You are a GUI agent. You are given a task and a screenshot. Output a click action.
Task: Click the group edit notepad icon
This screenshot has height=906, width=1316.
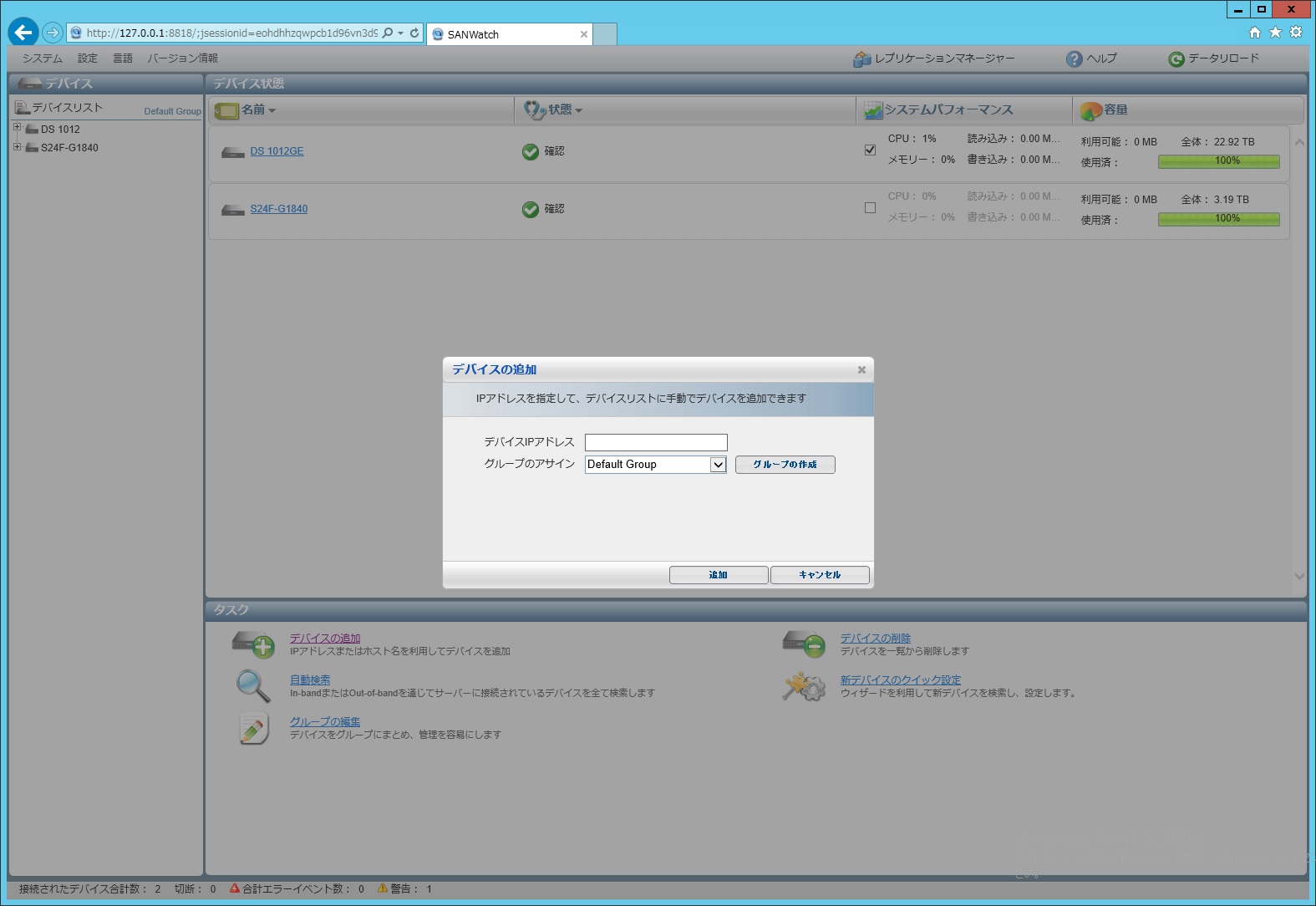pyautogui.click(x=253, y=729)
